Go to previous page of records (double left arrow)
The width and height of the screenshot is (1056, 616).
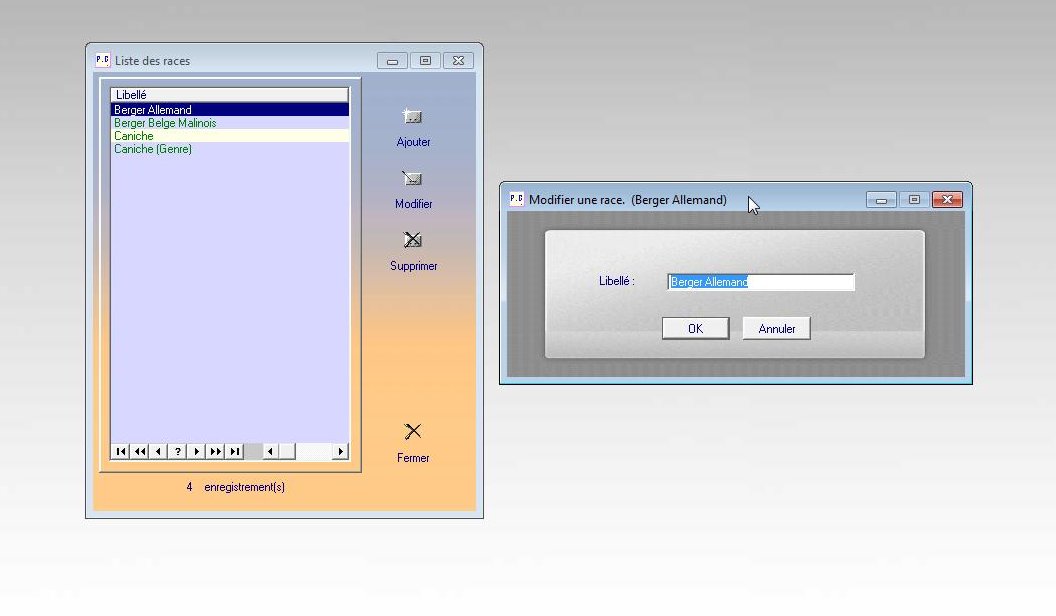[x=140, y=452]
